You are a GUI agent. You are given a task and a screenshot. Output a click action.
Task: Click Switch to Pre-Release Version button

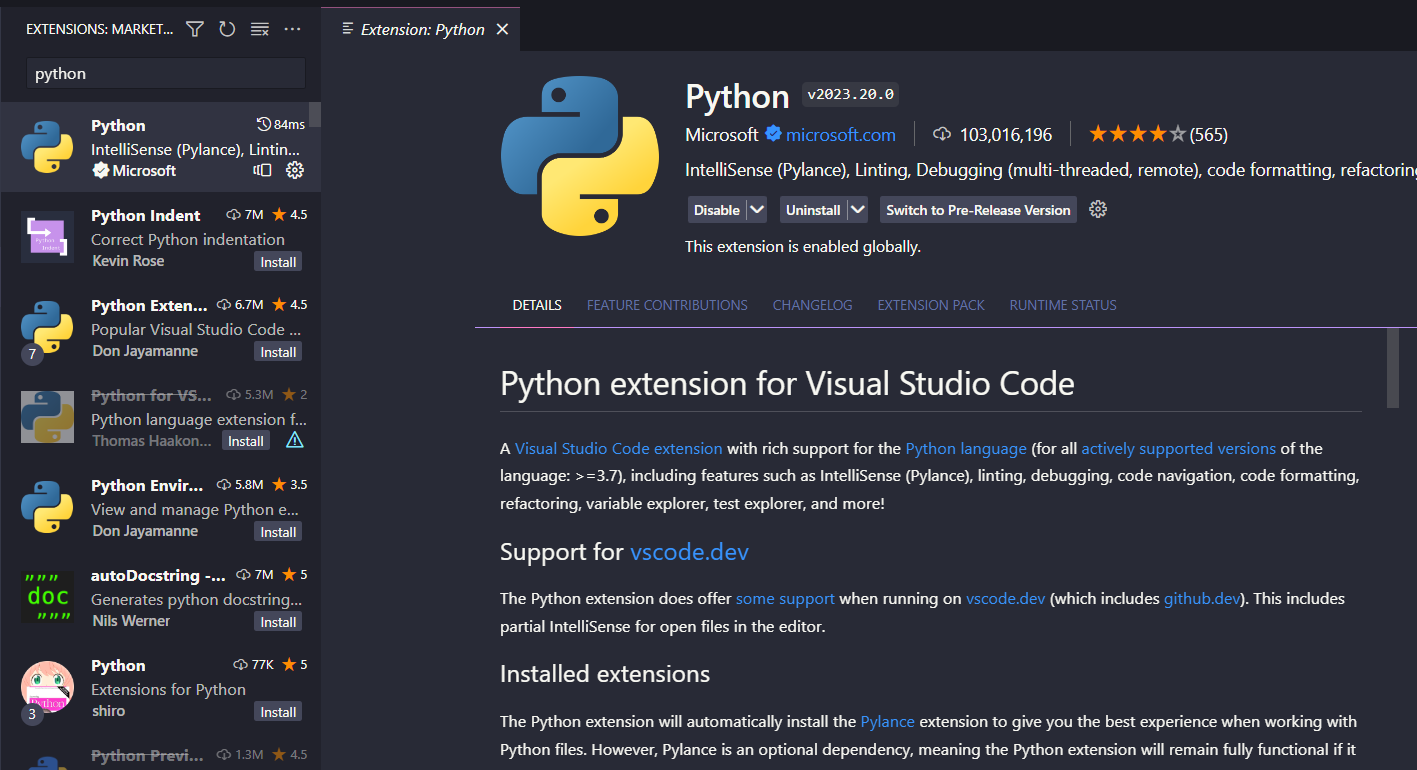pyautogui.click(x=978, y=210)
